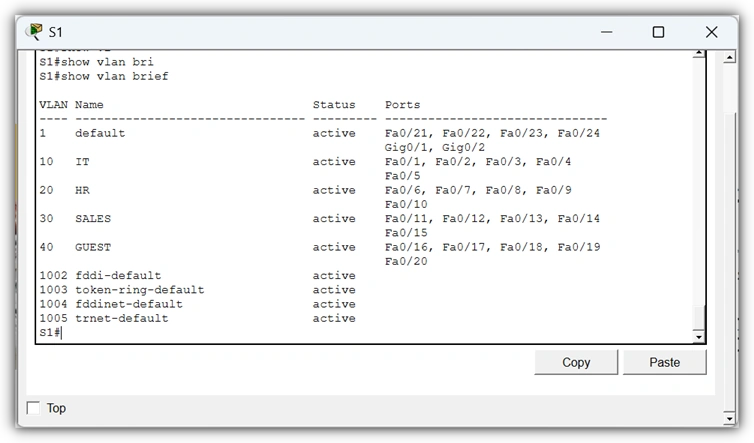Click the VLAN 40 GUEST row
This screenshot has width=754, height=443.
(320, 247)
